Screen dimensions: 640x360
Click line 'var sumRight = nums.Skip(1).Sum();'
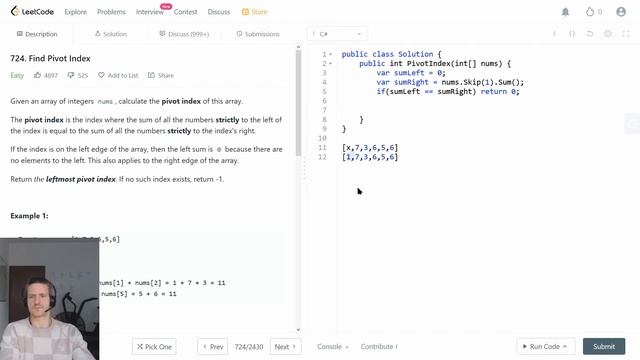[x=450, y=82]
